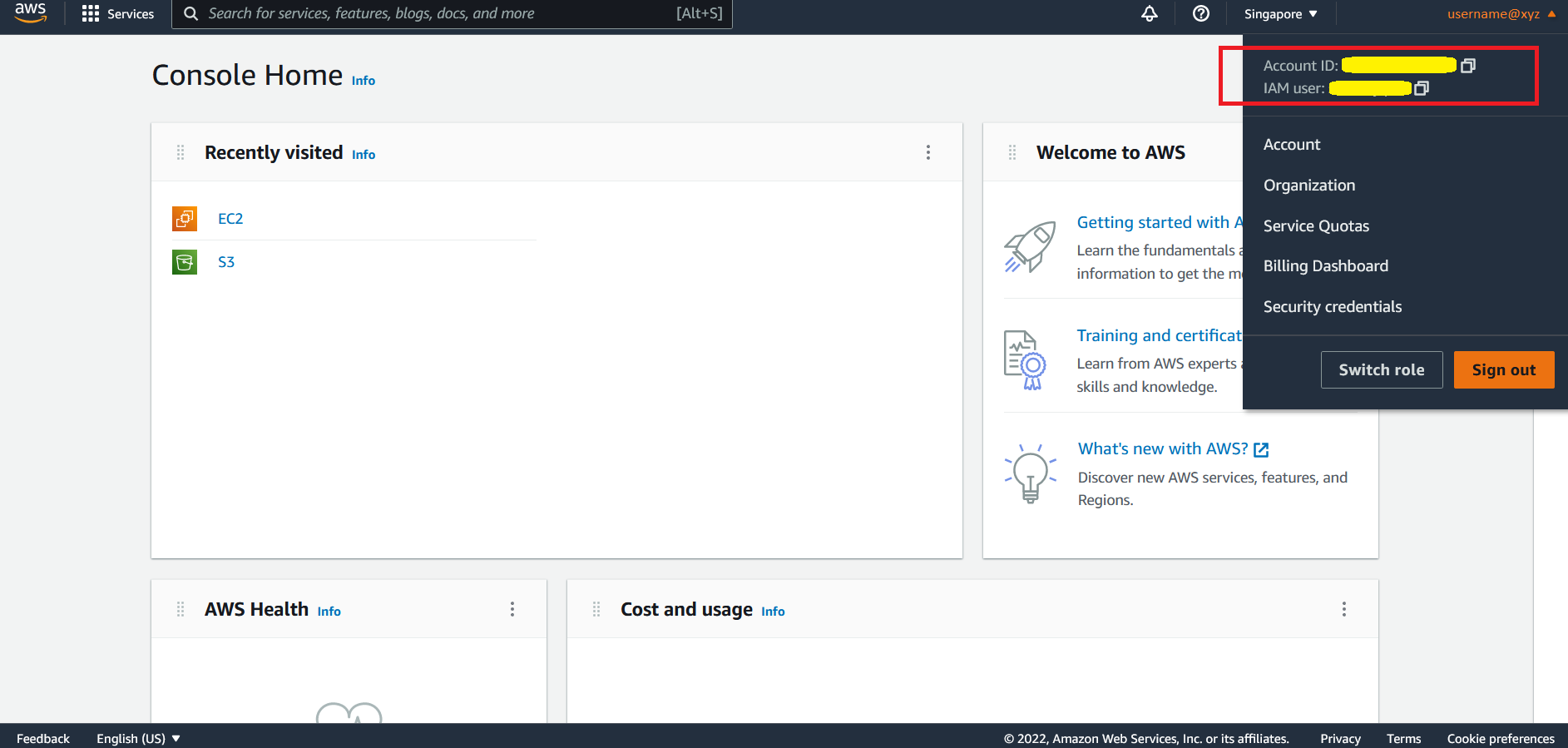Click the lightbulb What's new icon

[1031, 473]
